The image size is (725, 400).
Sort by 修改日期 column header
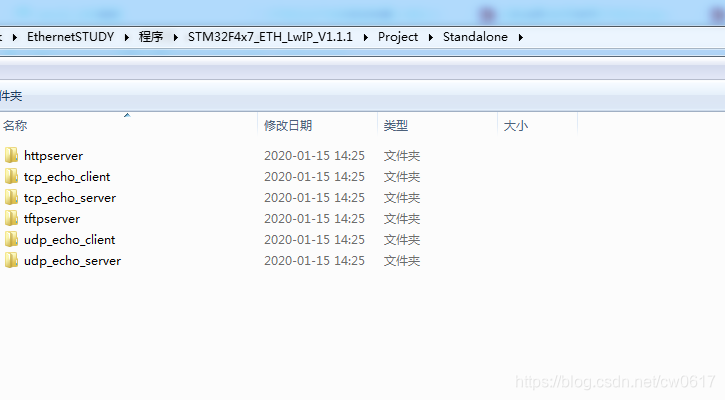318,125
